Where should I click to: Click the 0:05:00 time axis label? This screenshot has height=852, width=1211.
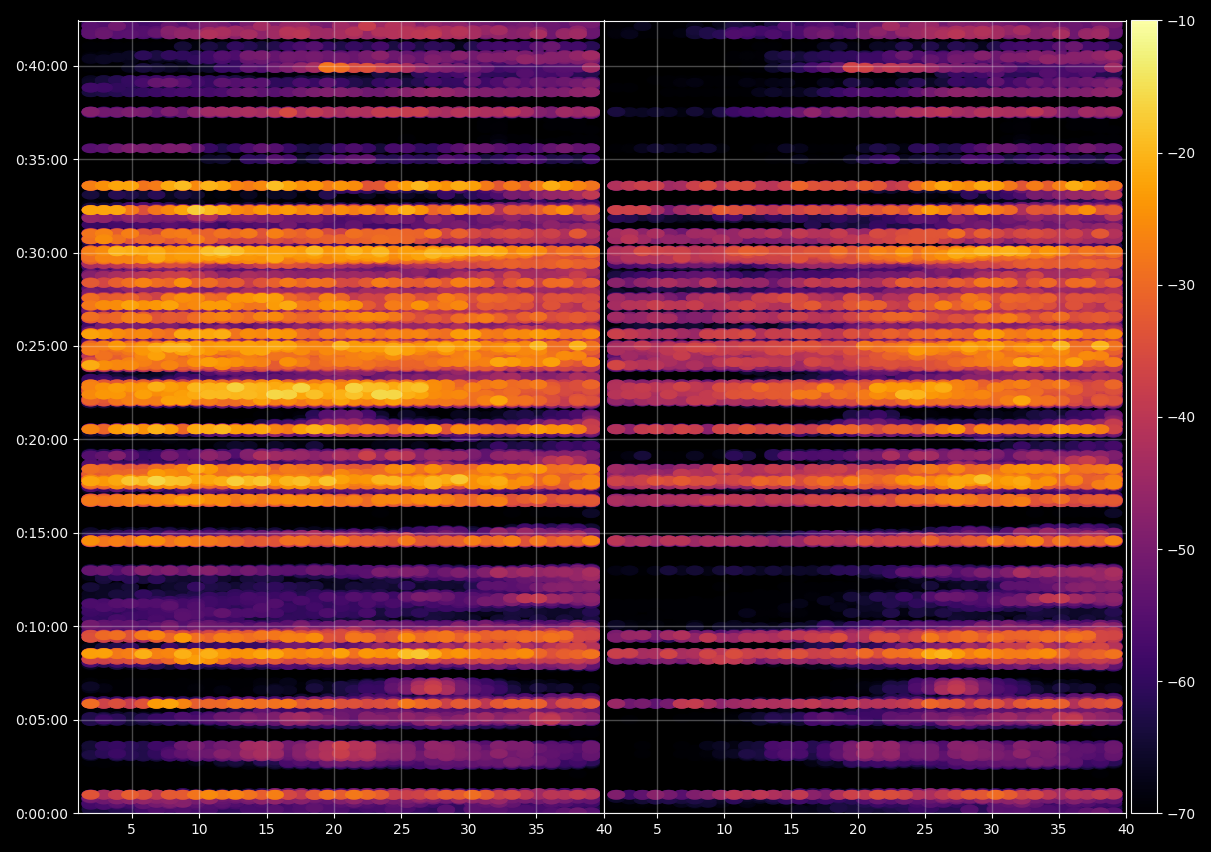(x=42, y=720)
